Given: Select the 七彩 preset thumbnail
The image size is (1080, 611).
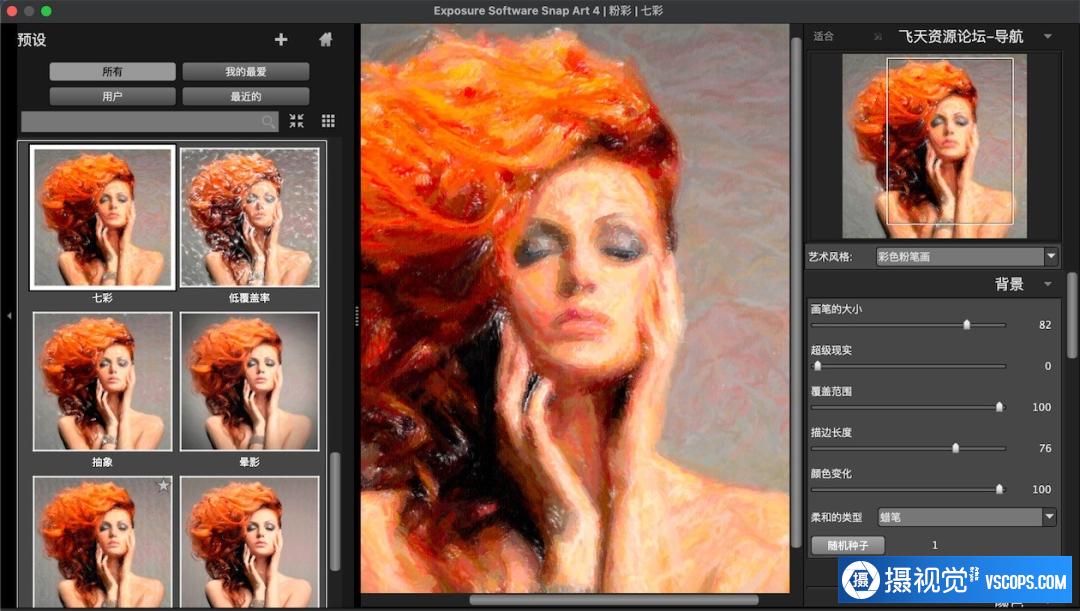Looking at the screenshot, I should point(102,218).
